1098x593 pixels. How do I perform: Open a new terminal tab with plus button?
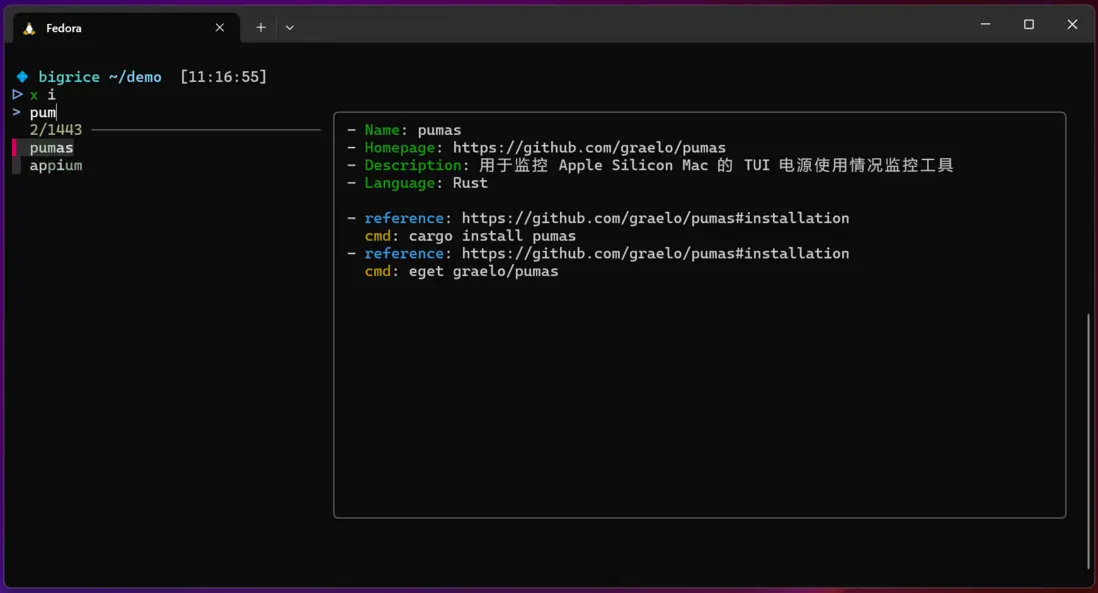pos(261,28)
